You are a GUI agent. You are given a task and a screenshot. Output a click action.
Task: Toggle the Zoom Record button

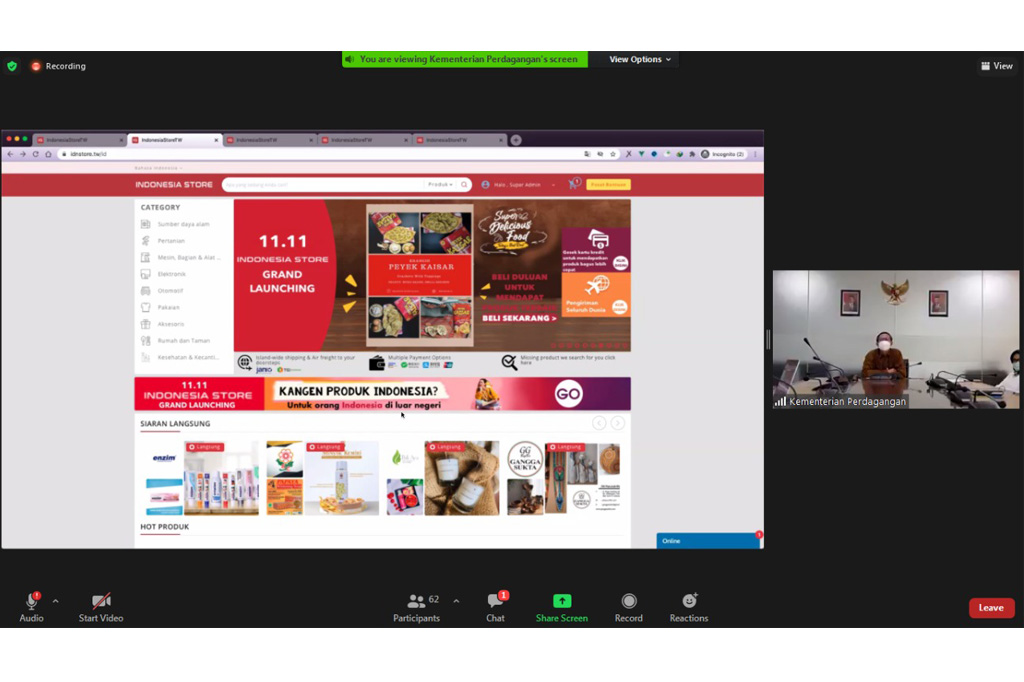click(x=628, y=607)
